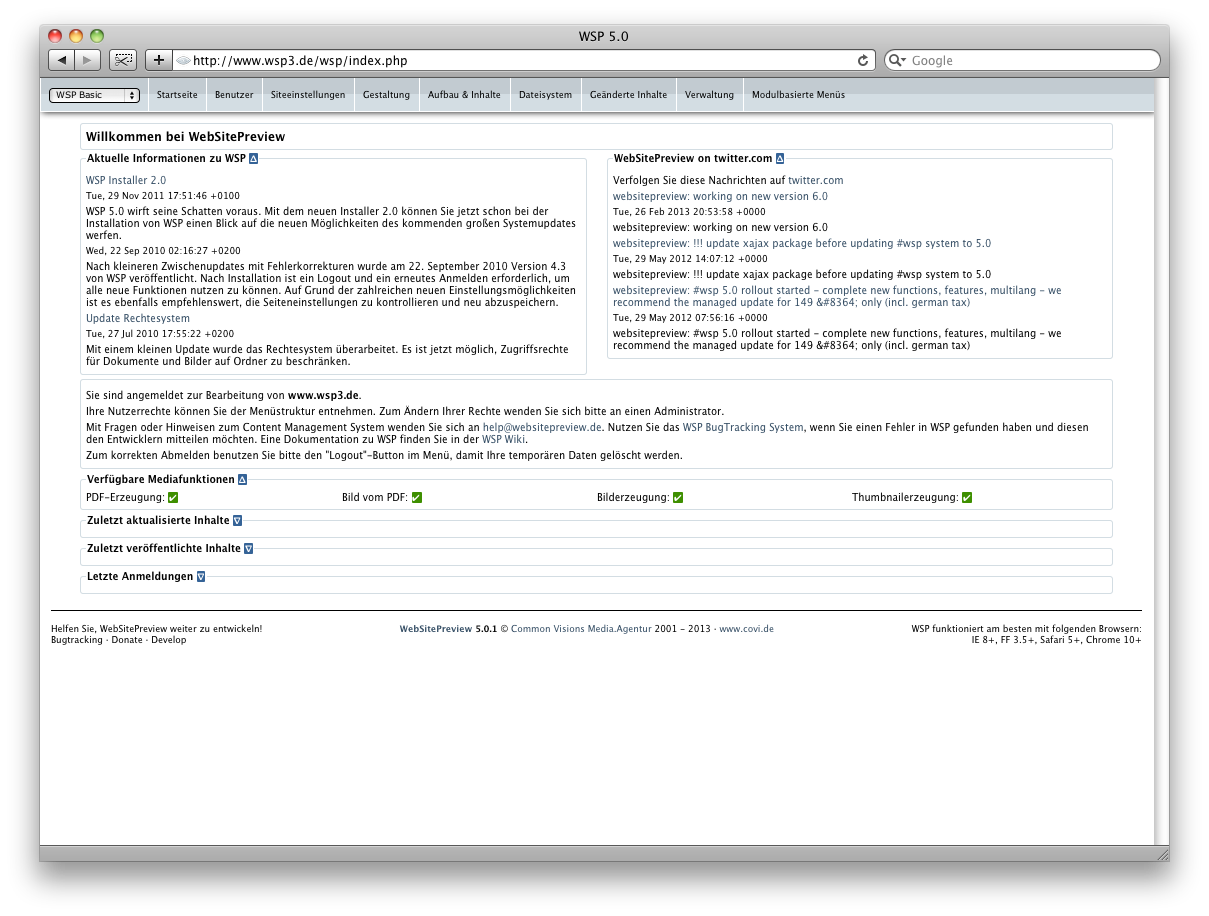Screen dimensions: 1209x916
Task: Follow the twitter.com link
Action: (815, 180)
